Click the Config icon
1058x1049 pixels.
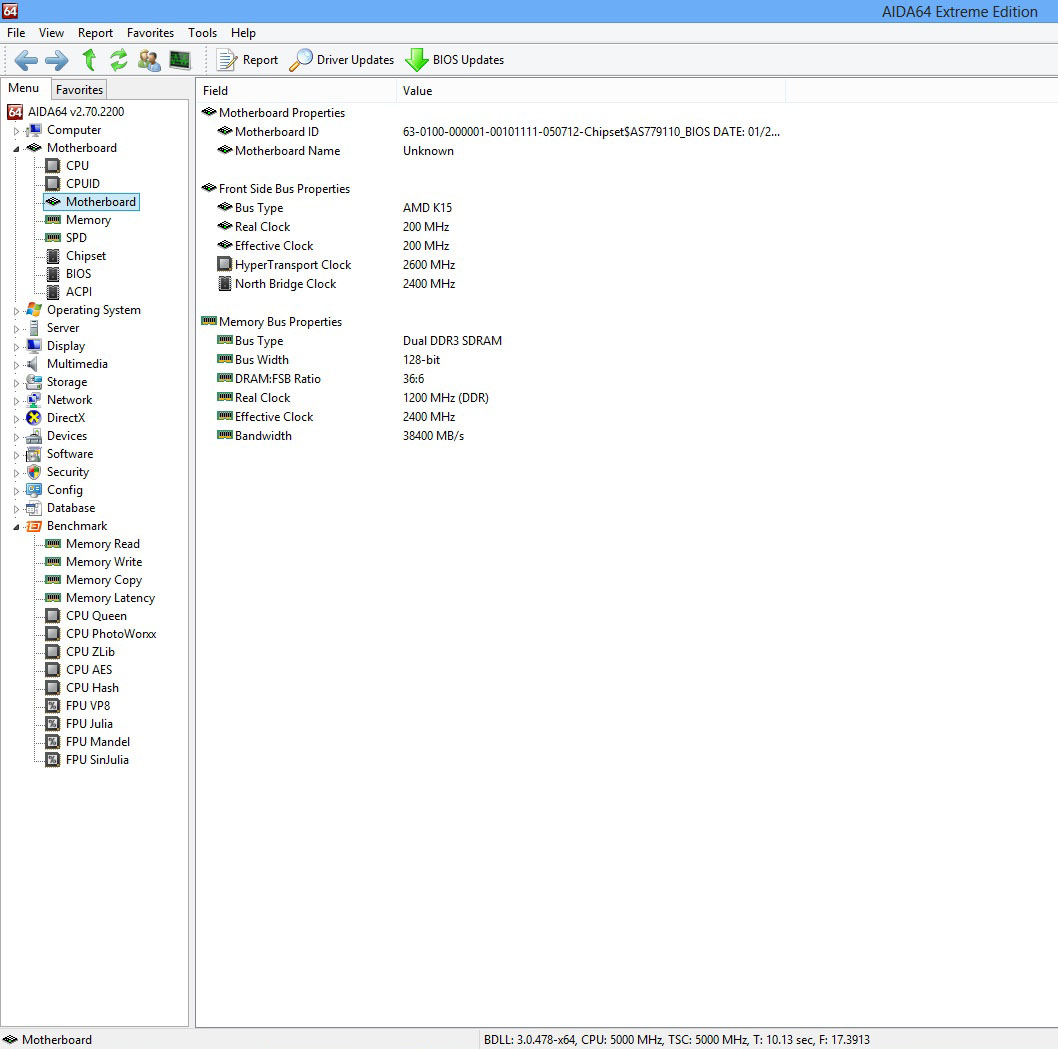point(34,490)
